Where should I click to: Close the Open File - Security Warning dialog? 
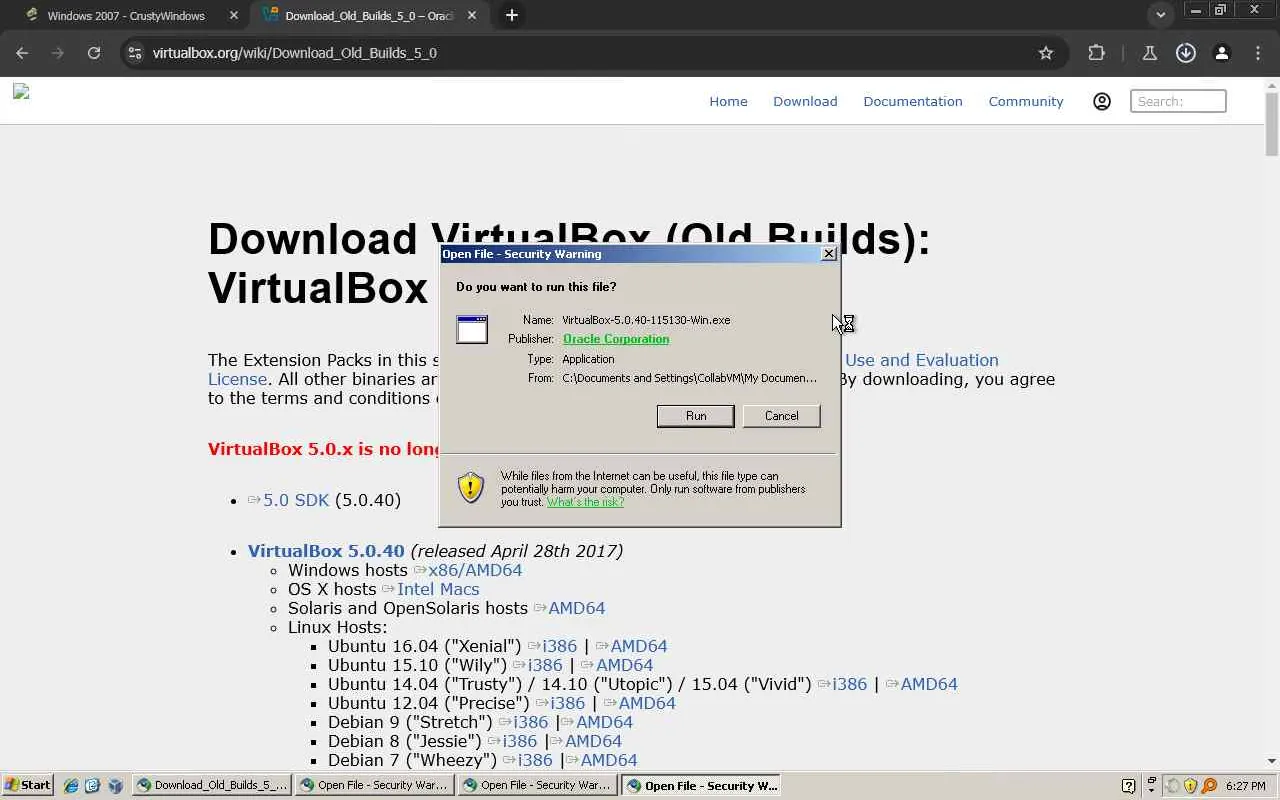click(x=829, y=254)
